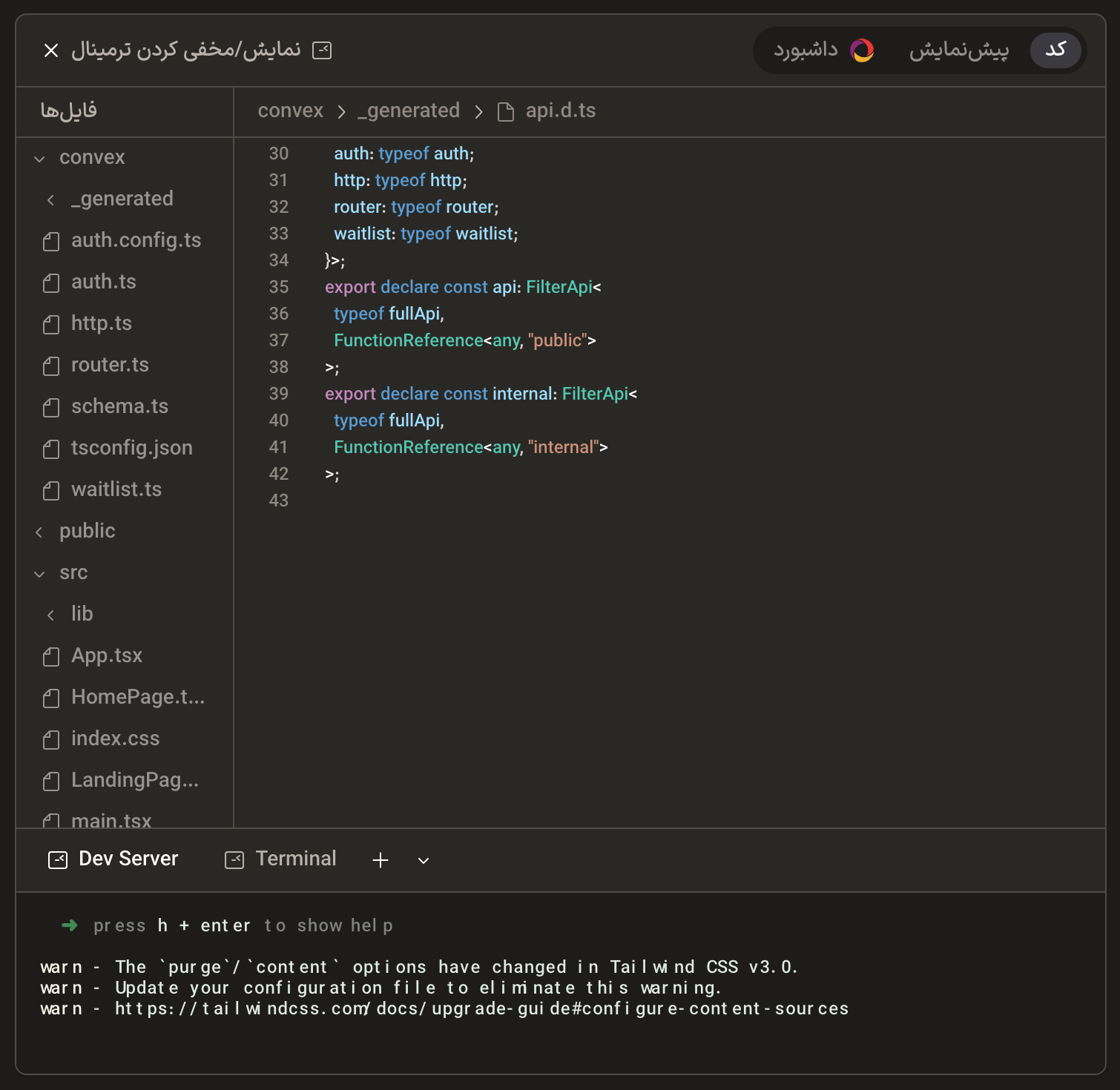The image size is (1120, 1090).
Task: Click the Tailwind upgrade guide link in terminal
Action: click(482, 1008)
